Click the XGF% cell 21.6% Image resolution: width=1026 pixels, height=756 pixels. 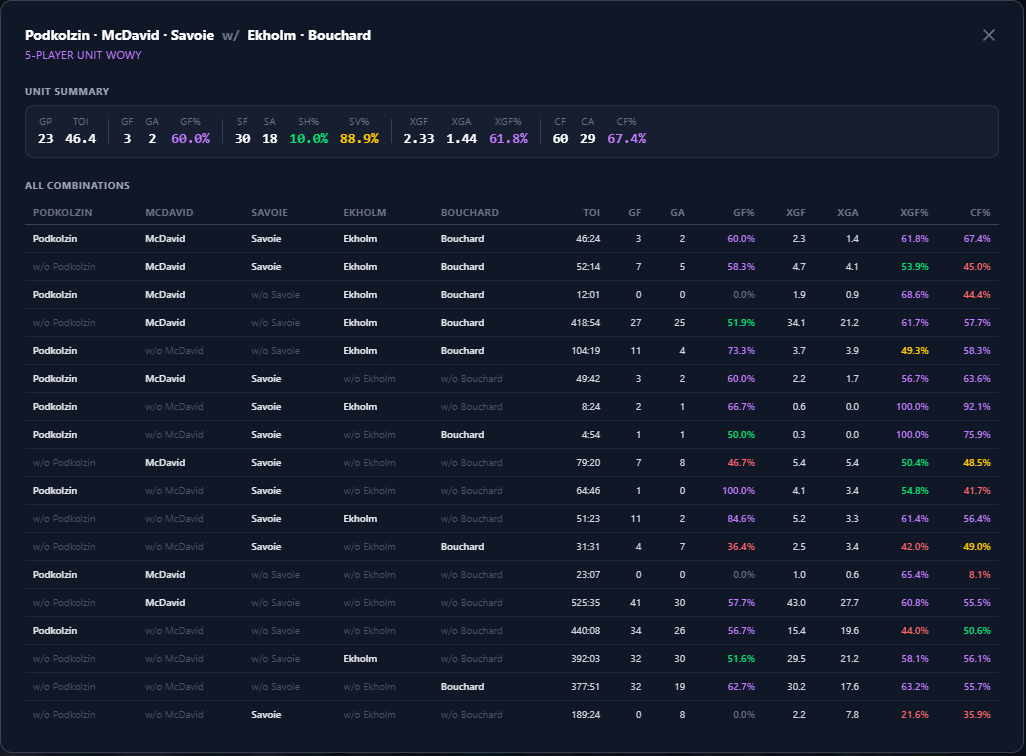915,715
